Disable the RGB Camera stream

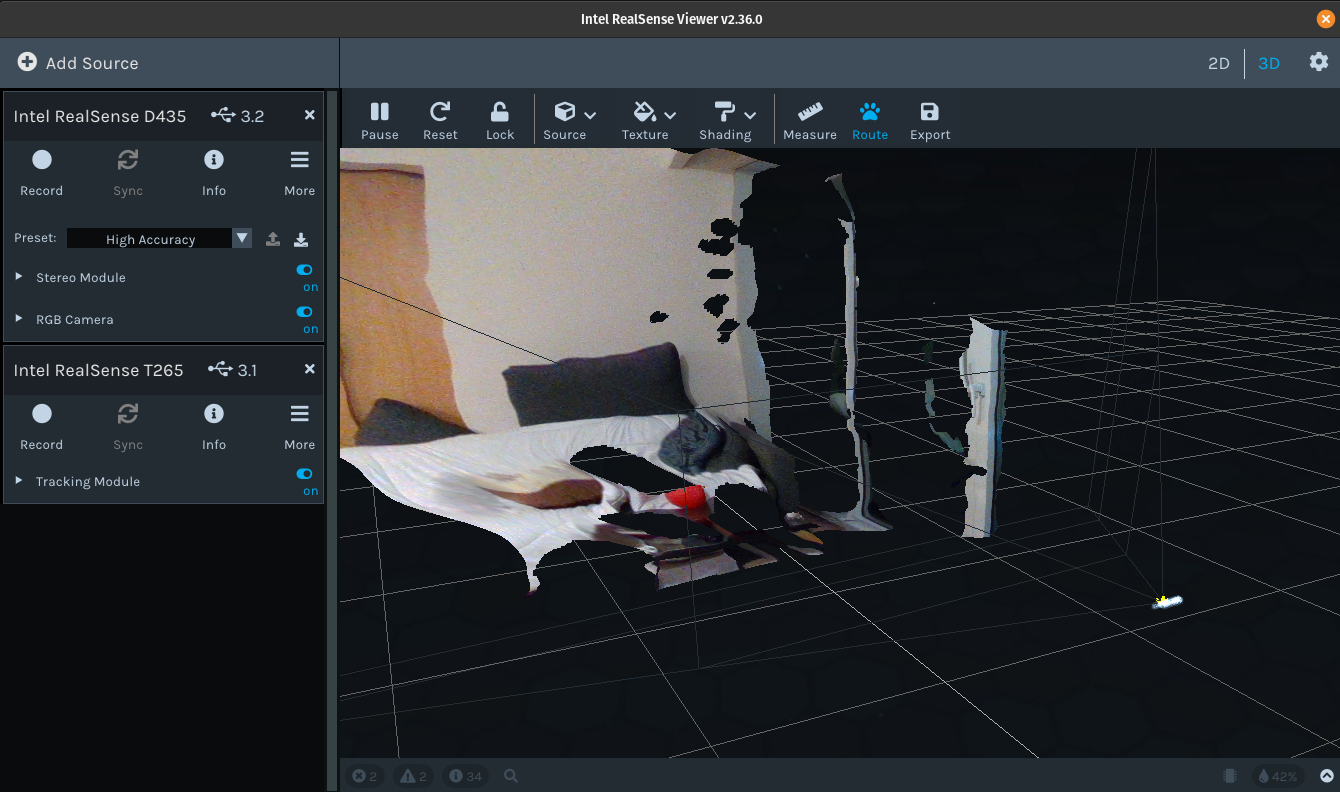click(x=305, y=312)
